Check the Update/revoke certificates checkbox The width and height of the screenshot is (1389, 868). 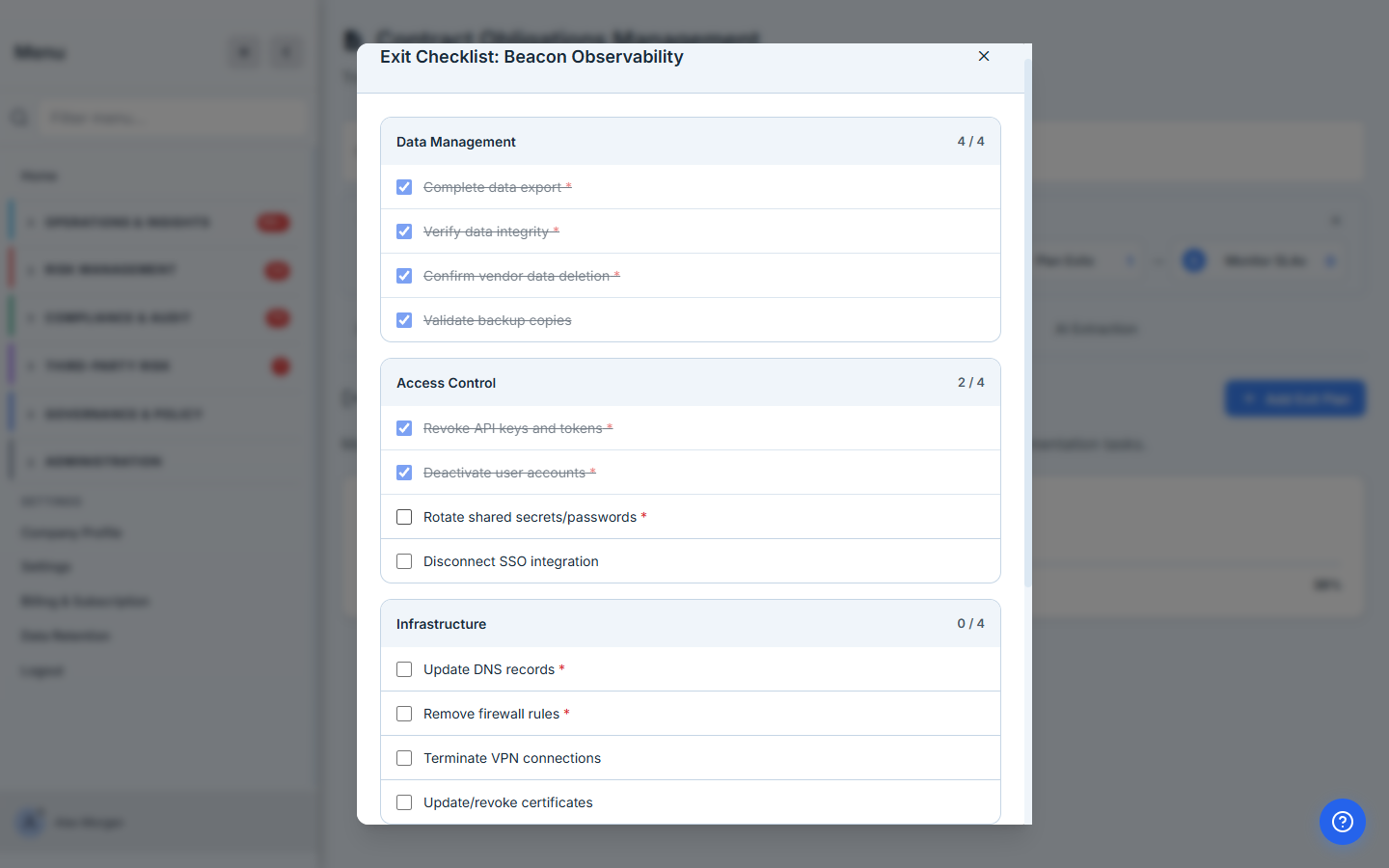point(404,802)
